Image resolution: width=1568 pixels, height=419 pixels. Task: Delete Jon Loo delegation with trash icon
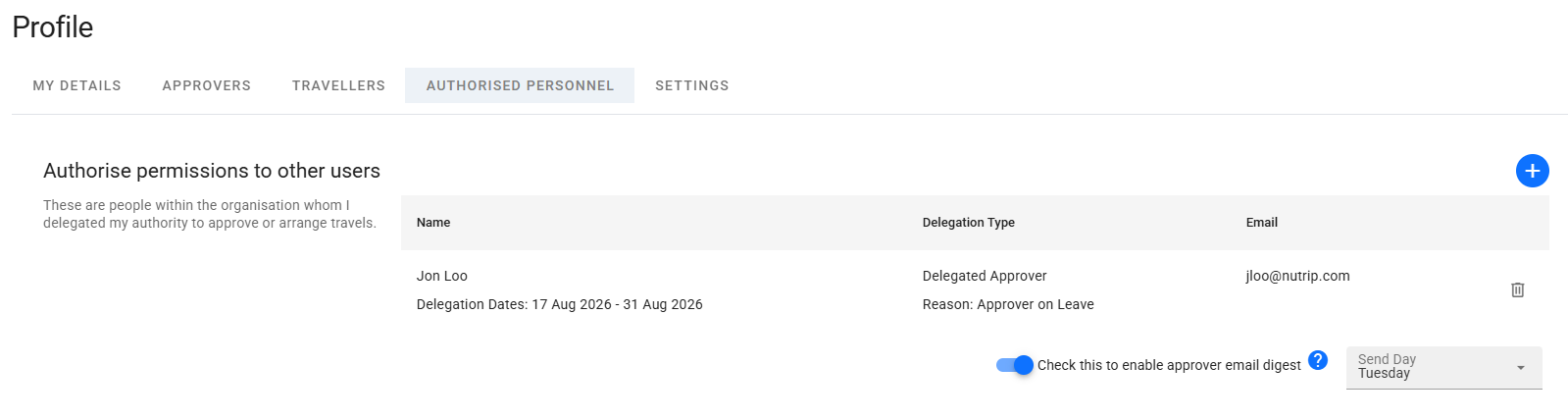1517,289
